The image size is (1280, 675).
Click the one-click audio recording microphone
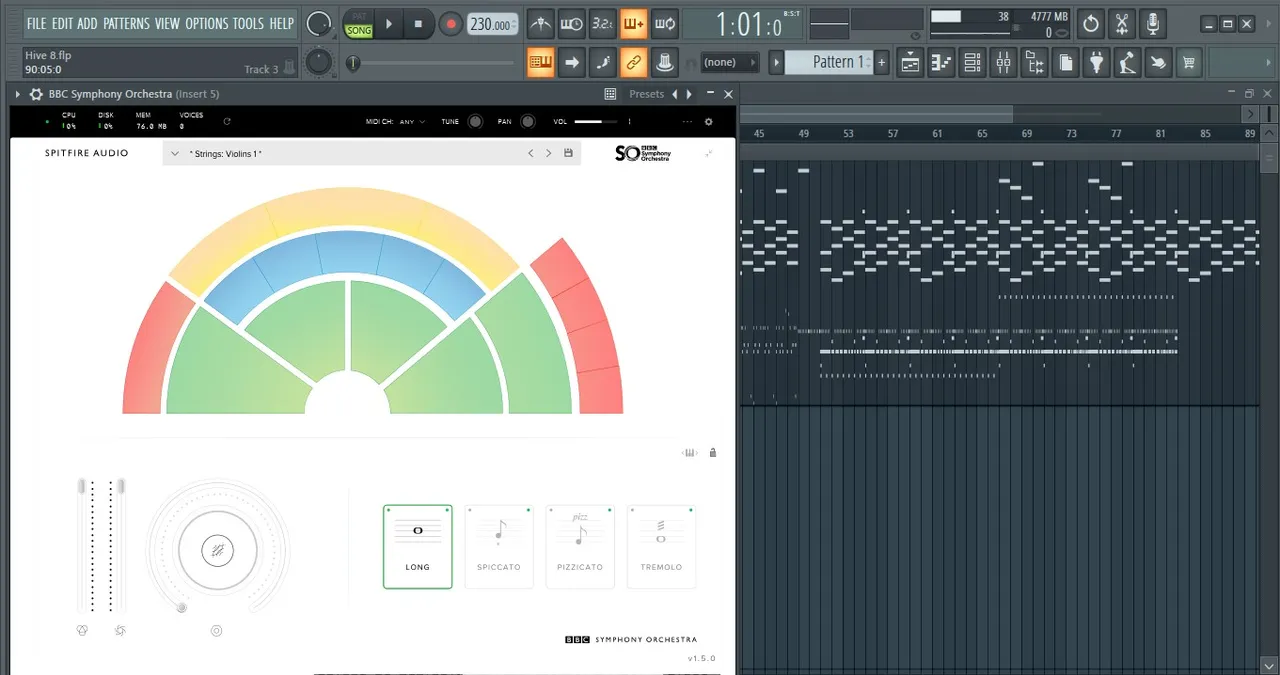1153,23
